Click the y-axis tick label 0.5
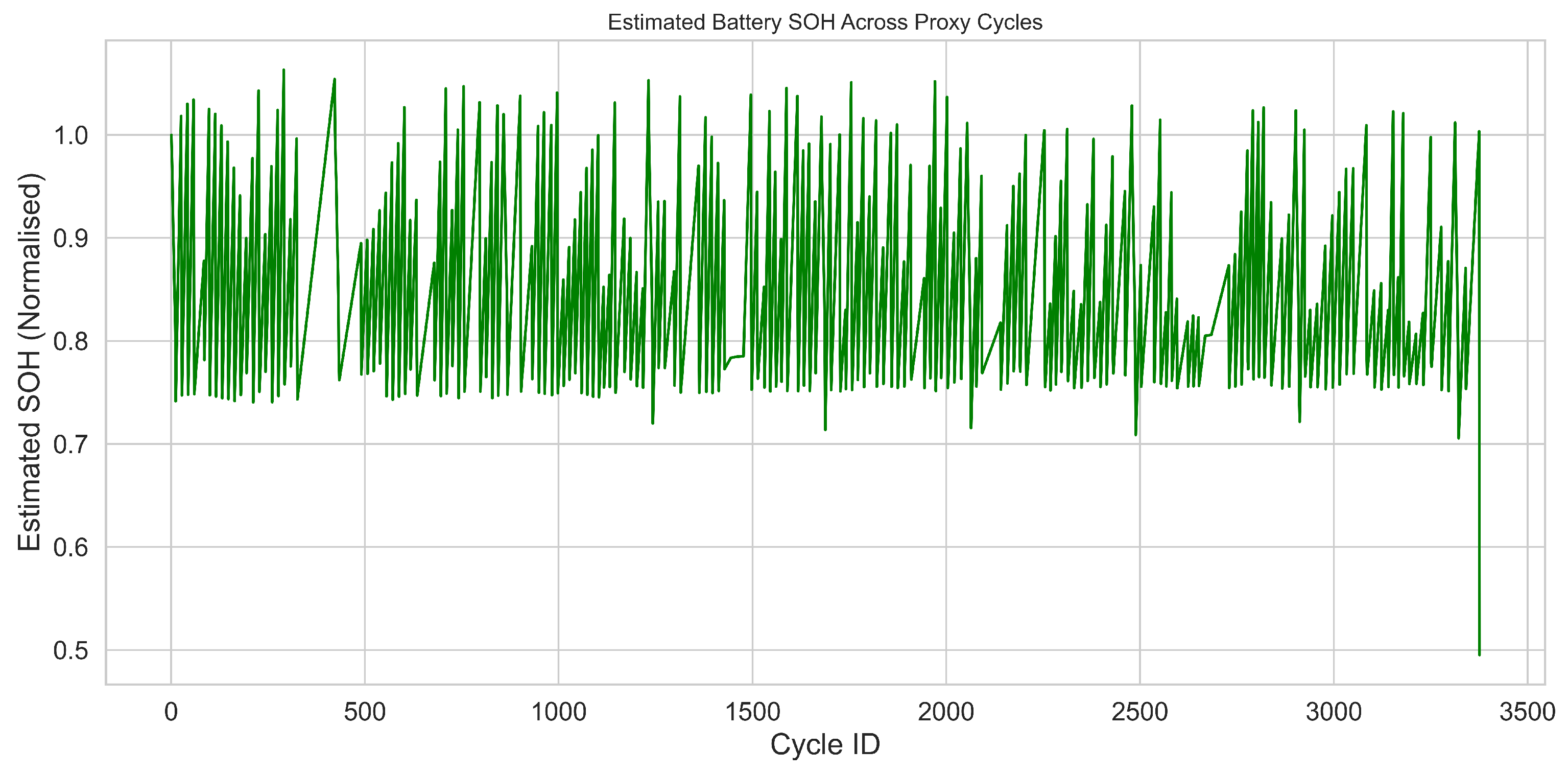 (x=70, y=650)
